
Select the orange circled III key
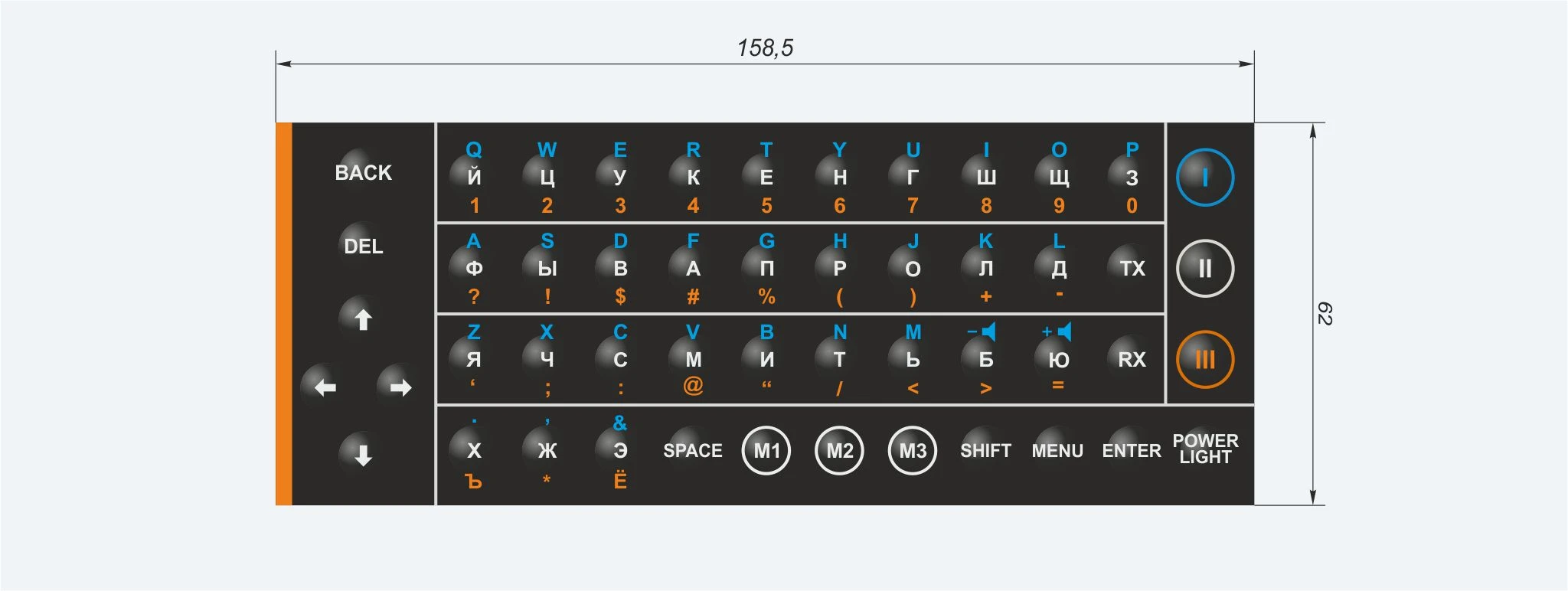pyautogui.click(x=1205, y=360)
